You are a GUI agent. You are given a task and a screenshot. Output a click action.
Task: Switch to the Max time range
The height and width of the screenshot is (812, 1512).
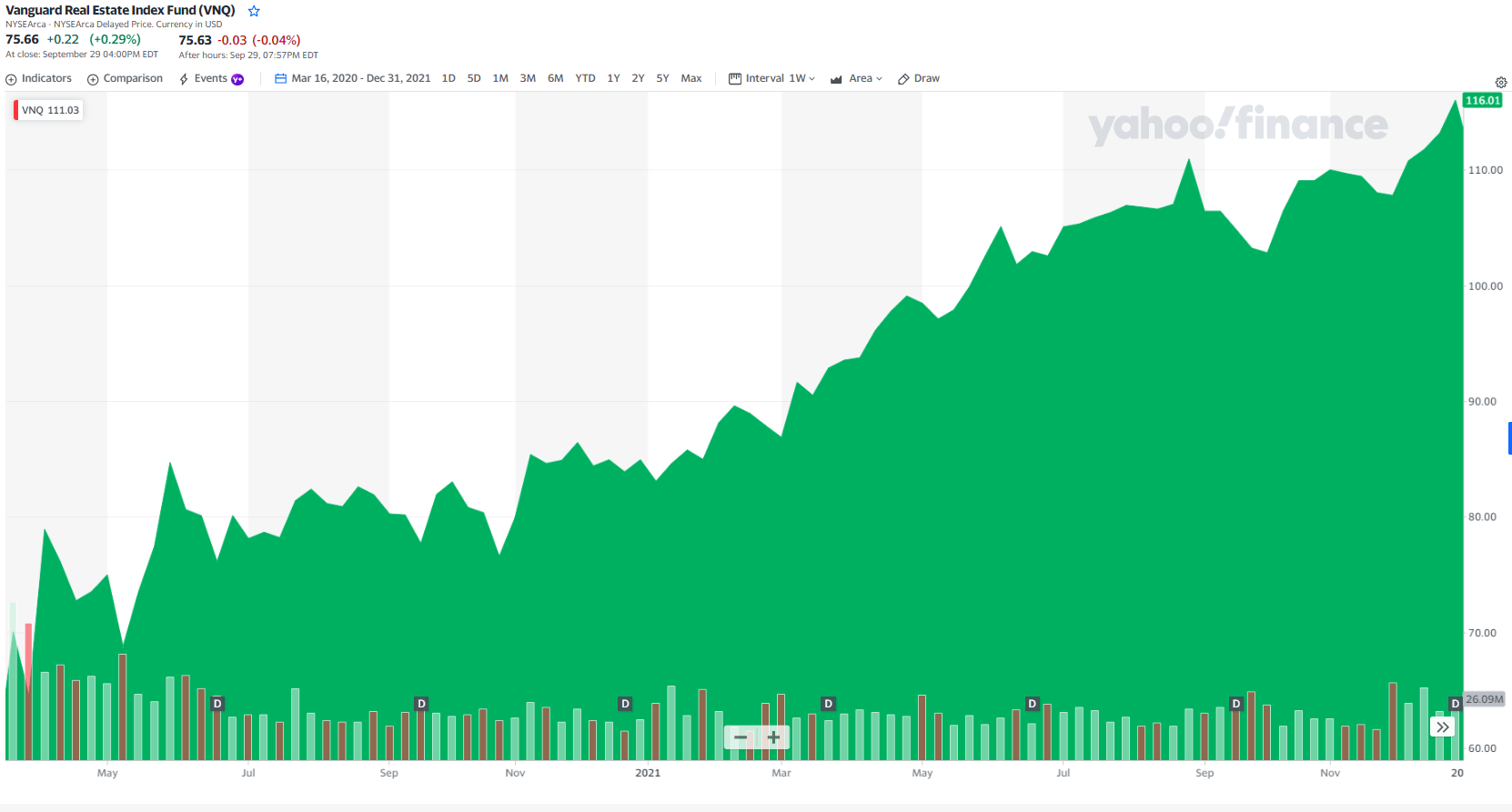691,79
